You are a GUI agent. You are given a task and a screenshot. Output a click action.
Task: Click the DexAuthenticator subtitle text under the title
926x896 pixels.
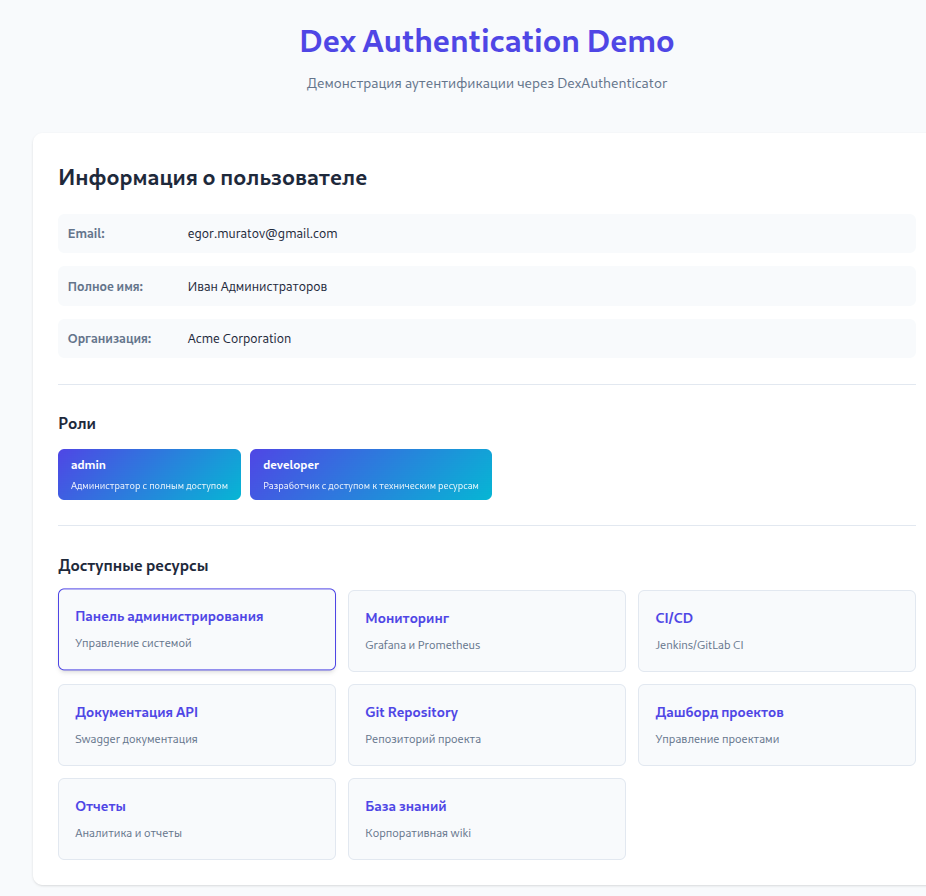point(486,83)
